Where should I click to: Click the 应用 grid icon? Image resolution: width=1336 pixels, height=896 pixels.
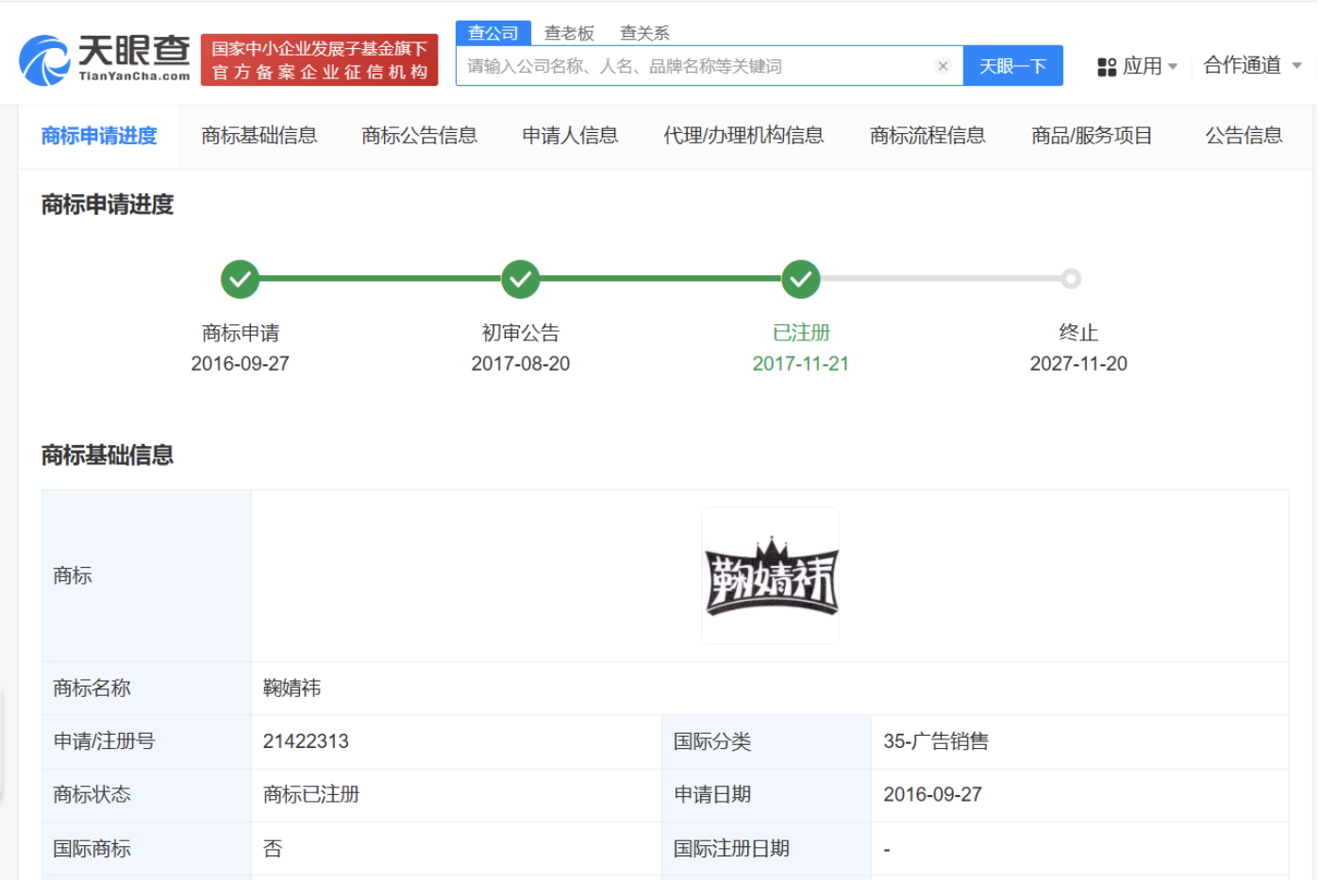coord(1106,67)
